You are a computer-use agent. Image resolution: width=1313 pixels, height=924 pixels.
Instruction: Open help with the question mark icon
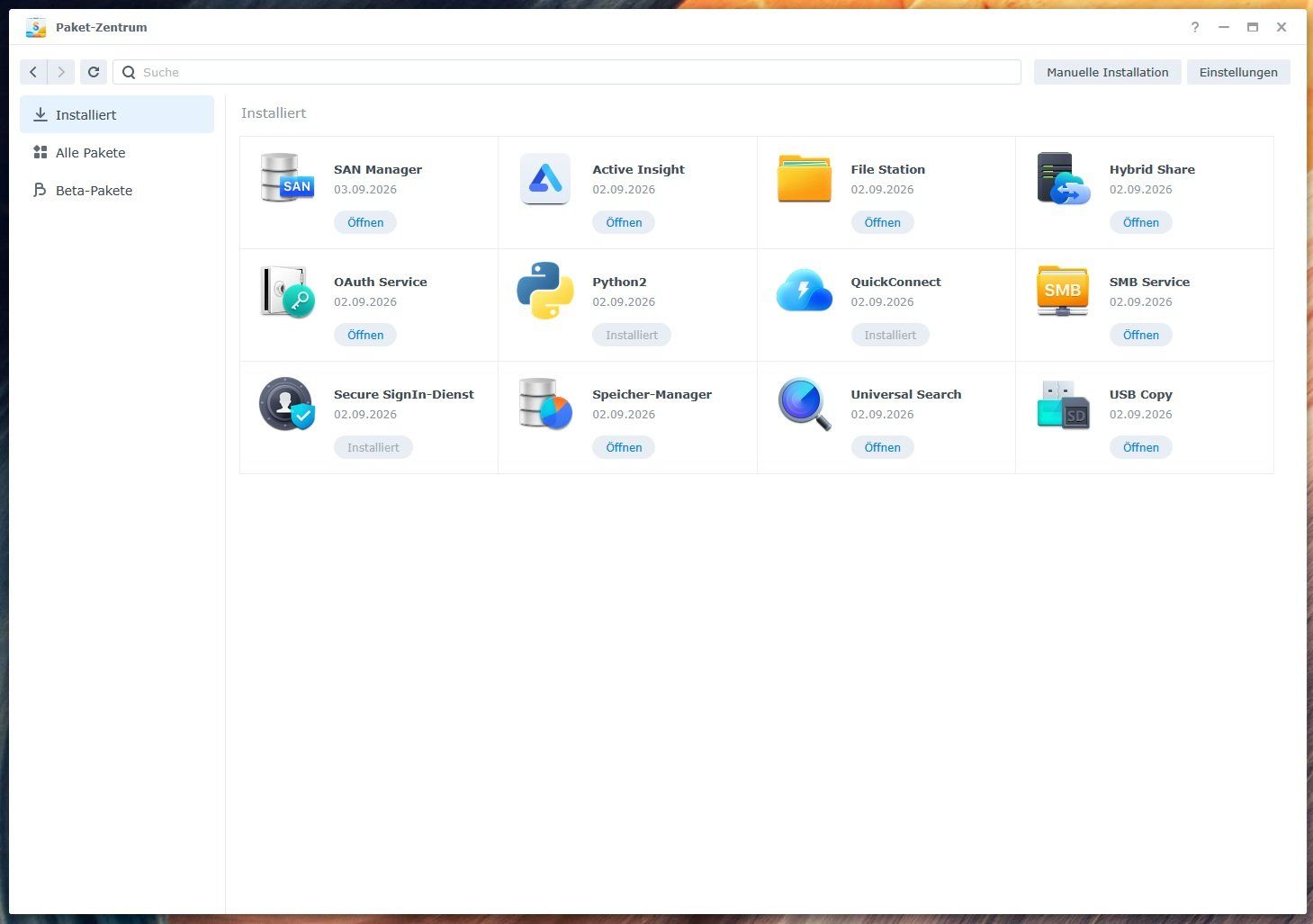(1195, 27)
